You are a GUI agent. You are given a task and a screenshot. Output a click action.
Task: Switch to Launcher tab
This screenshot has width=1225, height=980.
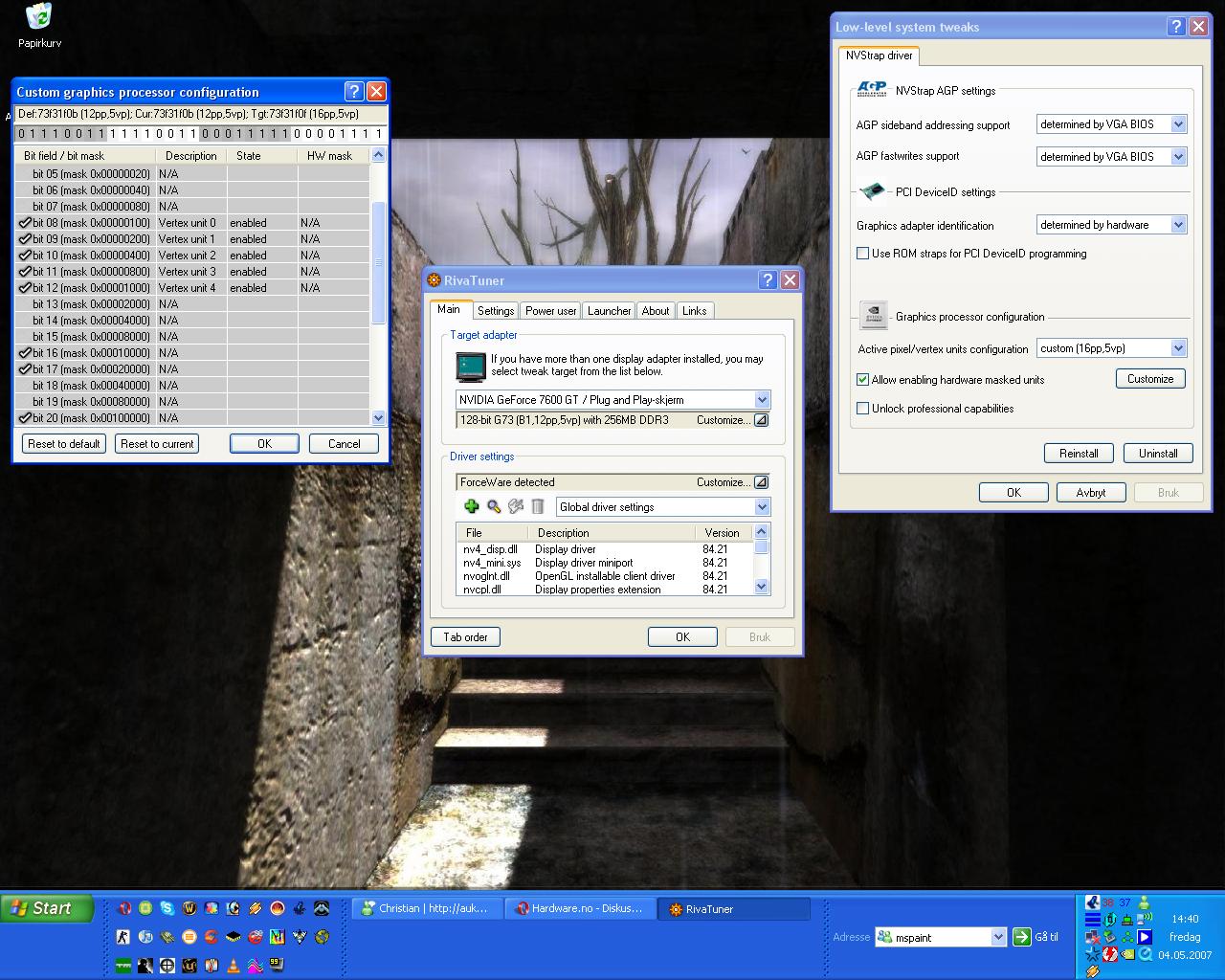coord(610,311)
